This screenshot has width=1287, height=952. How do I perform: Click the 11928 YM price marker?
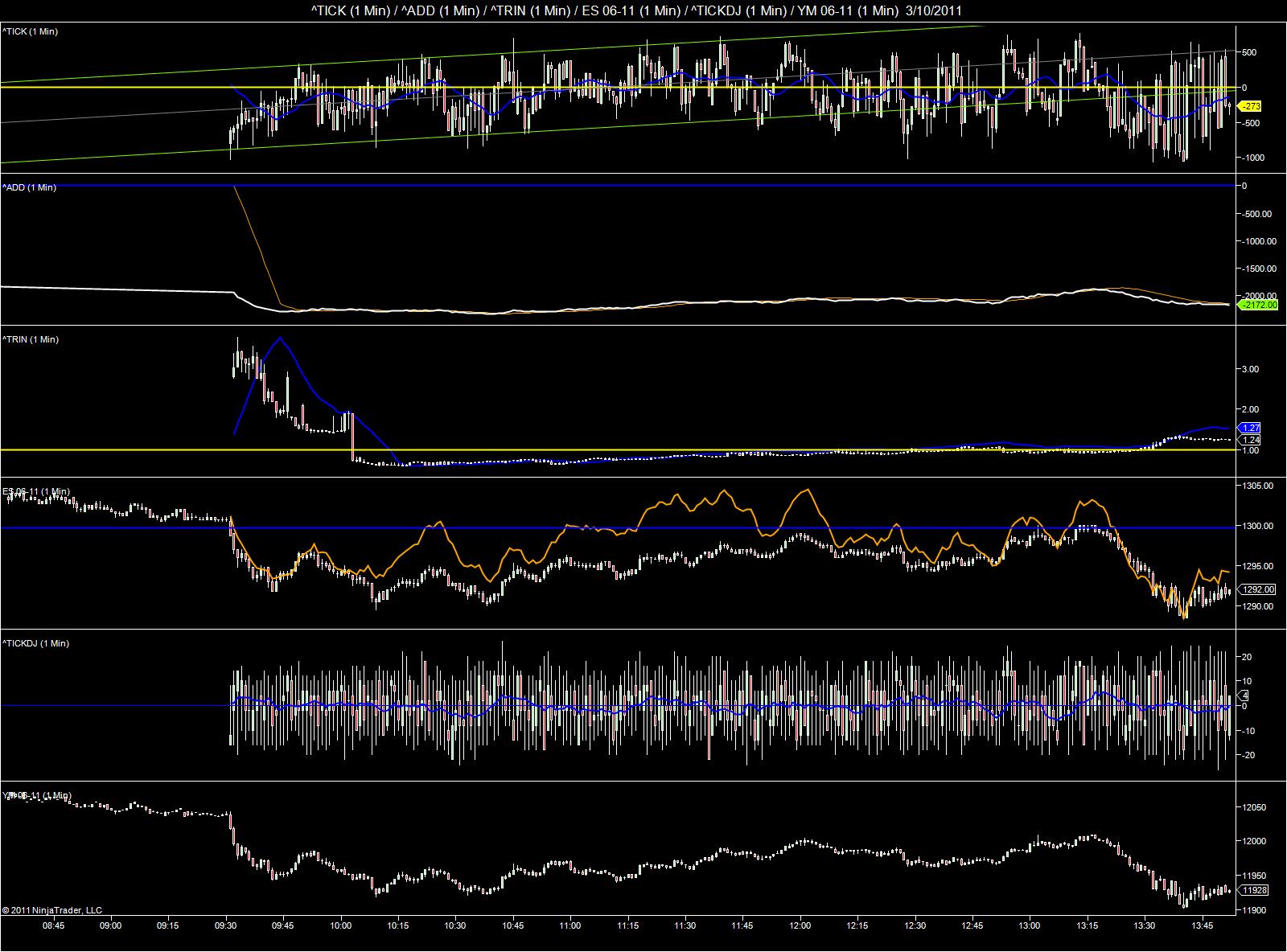[x=1255, y=890]
